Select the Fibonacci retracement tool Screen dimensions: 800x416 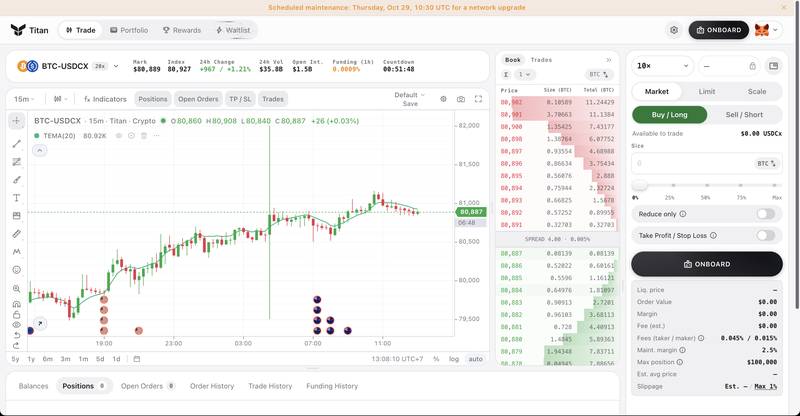pos(16,162)
